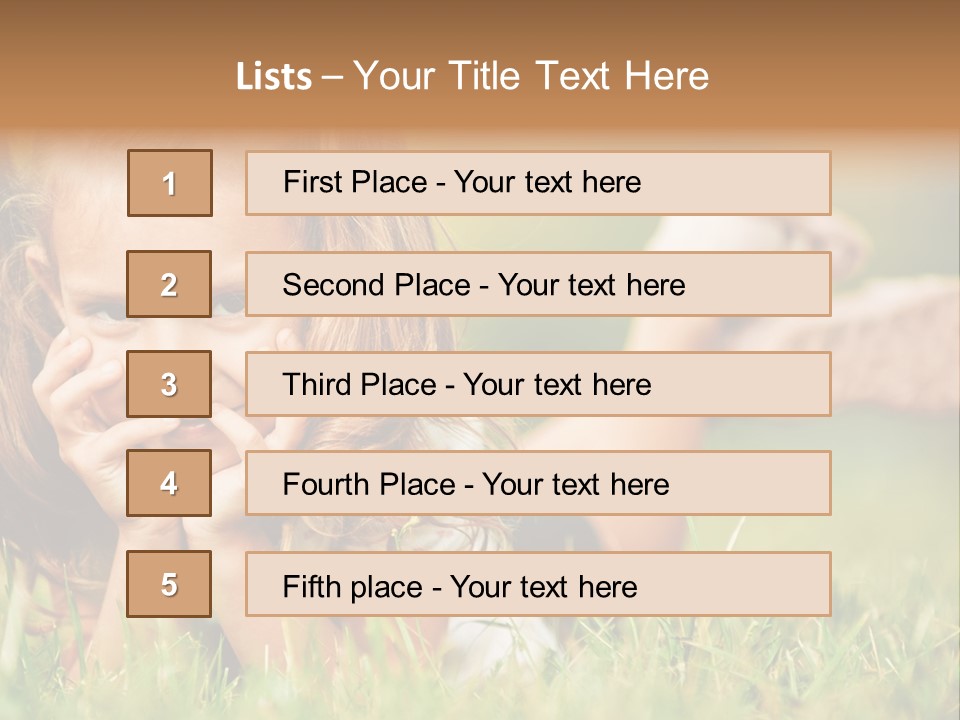This screenshot has height=720, width=960.
Task: Select the number 1 box
Action: (x=170, y=183)
